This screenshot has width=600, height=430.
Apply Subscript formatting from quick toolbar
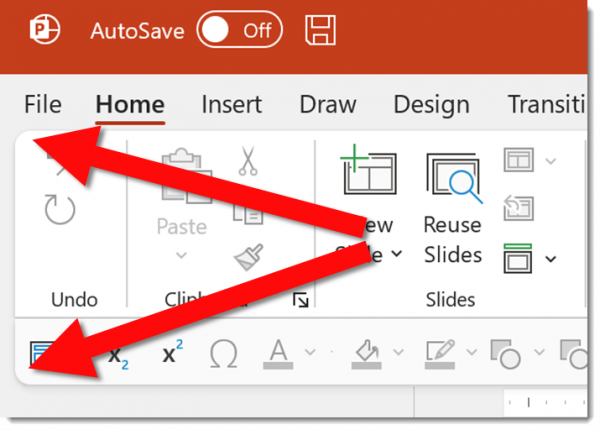[x=118, y=353]
